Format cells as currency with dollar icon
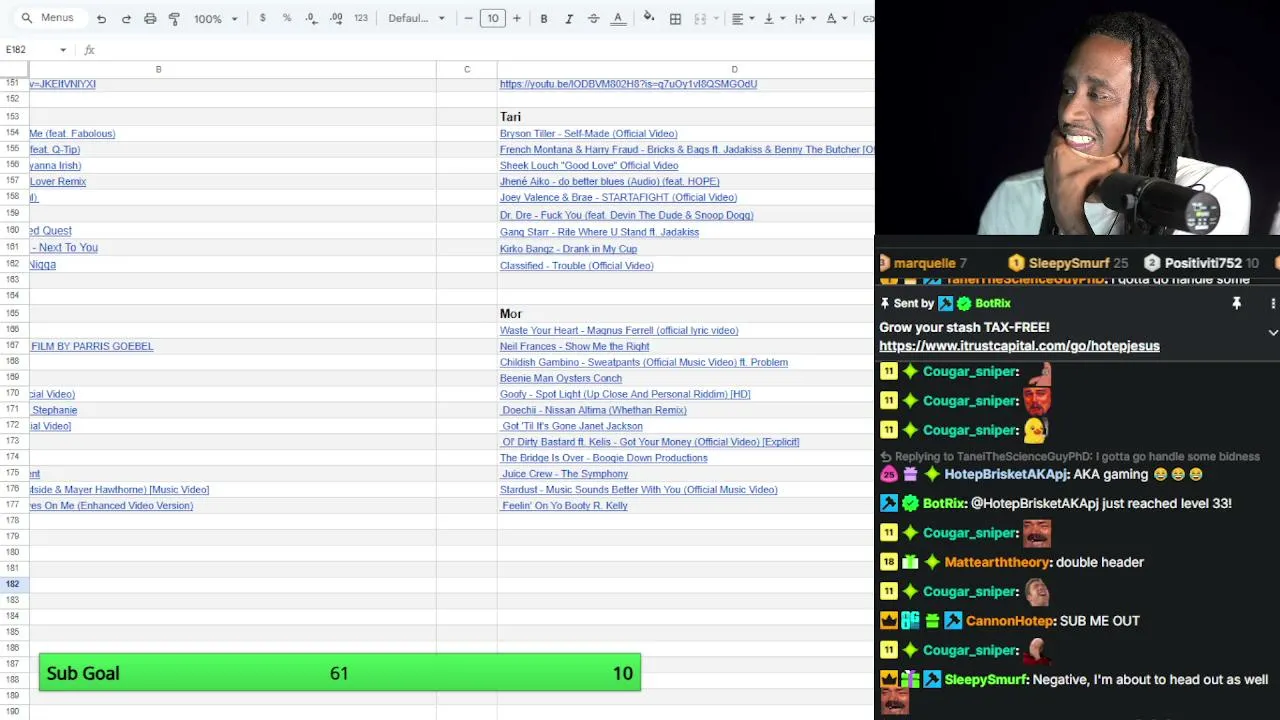The width and height of the screenshot is (1280, 720). 262,18
